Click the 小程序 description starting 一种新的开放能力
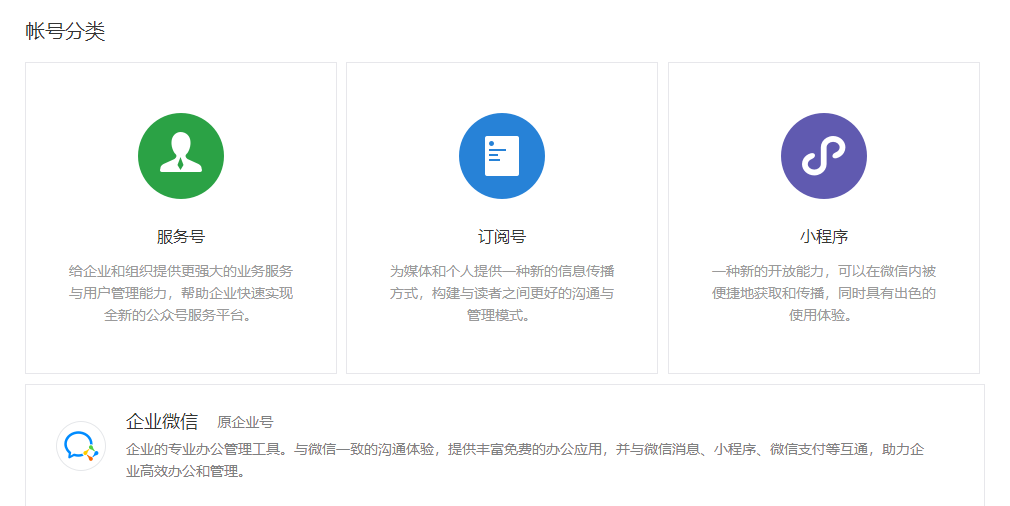The image size is (1010, 506). 824,294
